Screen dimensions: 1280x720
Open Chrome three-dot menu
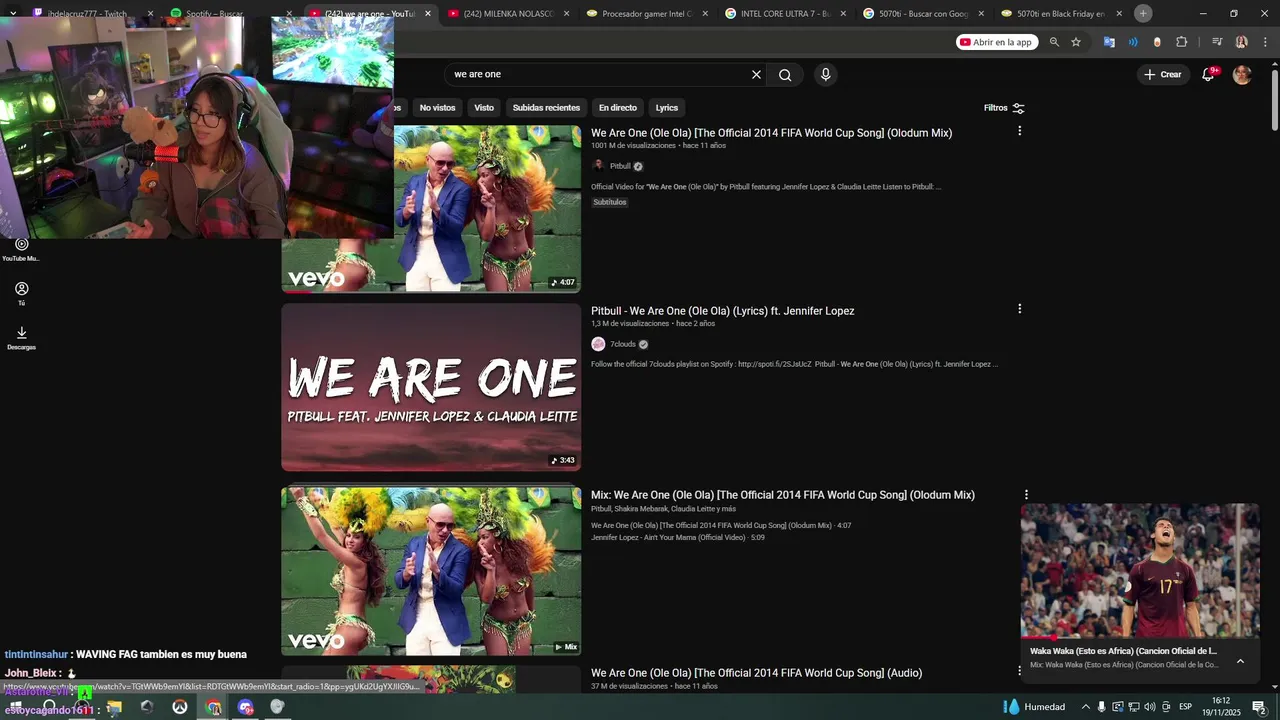pos(1264,42)
